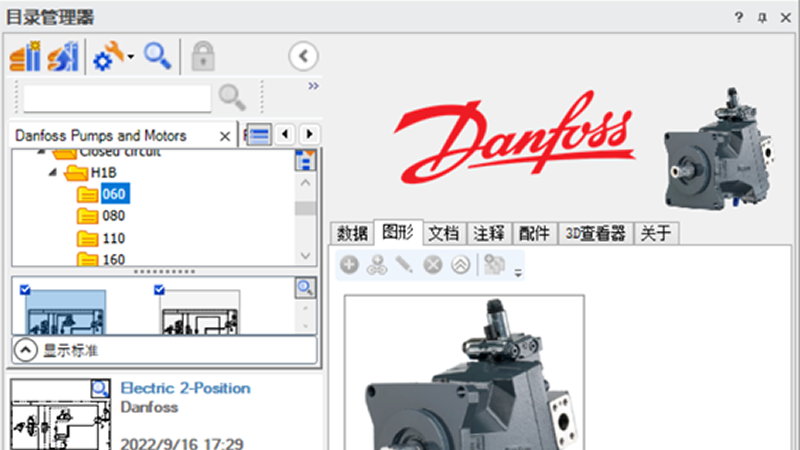The image size is (800, 450).
Task: Select the first highlighted schematic thumbnail
Action: point(66,313)
